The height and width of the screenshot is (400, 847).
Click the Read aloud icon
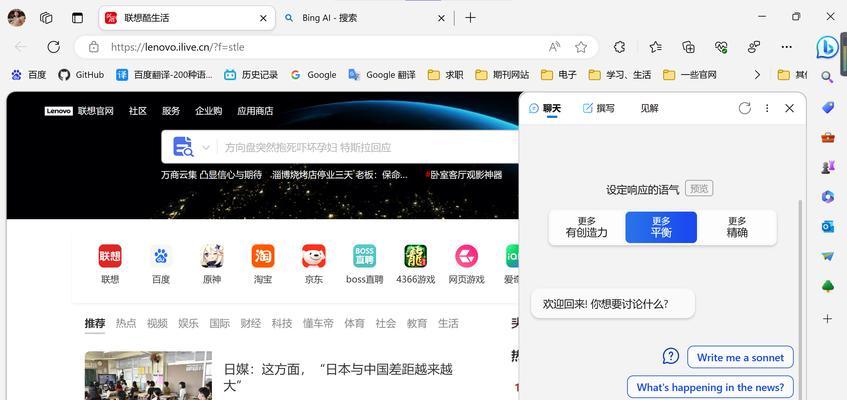[x=554, y=47]
